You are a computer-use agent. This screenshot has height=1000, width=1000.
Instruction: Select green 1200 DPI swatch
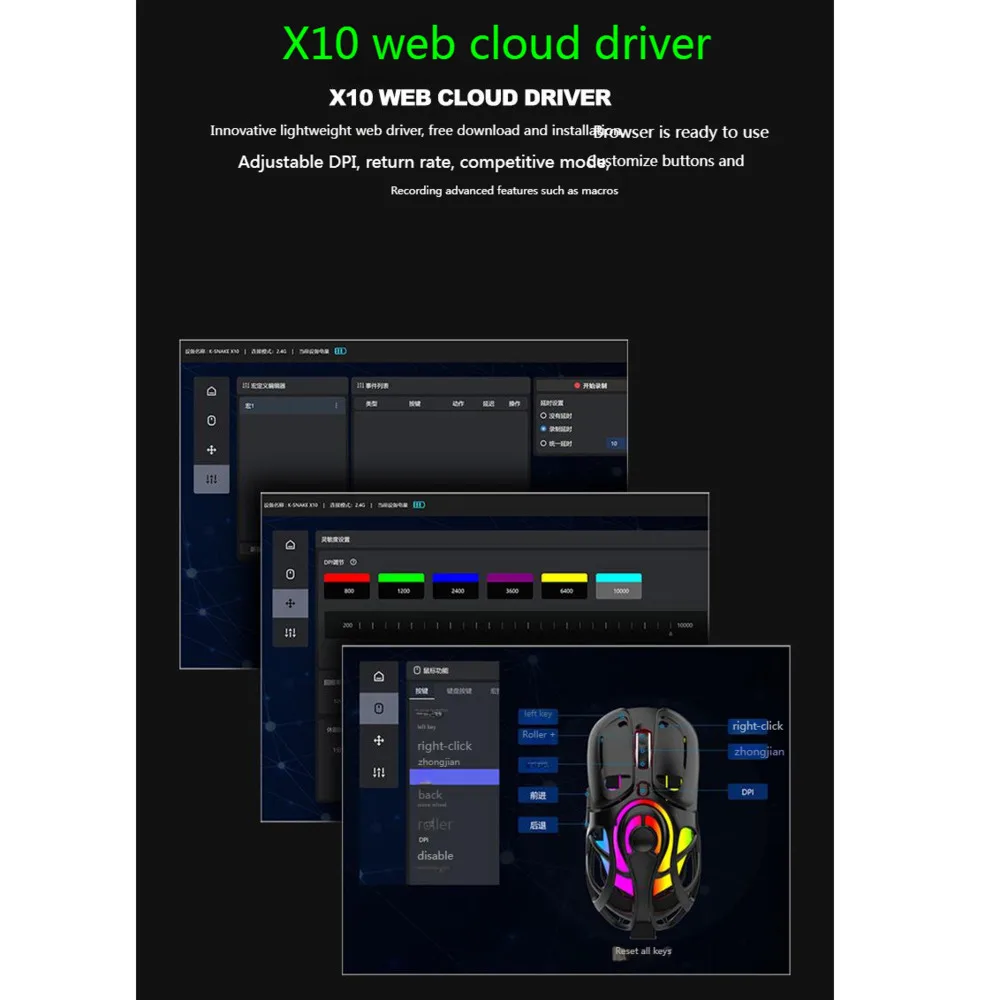pos(401,585)
